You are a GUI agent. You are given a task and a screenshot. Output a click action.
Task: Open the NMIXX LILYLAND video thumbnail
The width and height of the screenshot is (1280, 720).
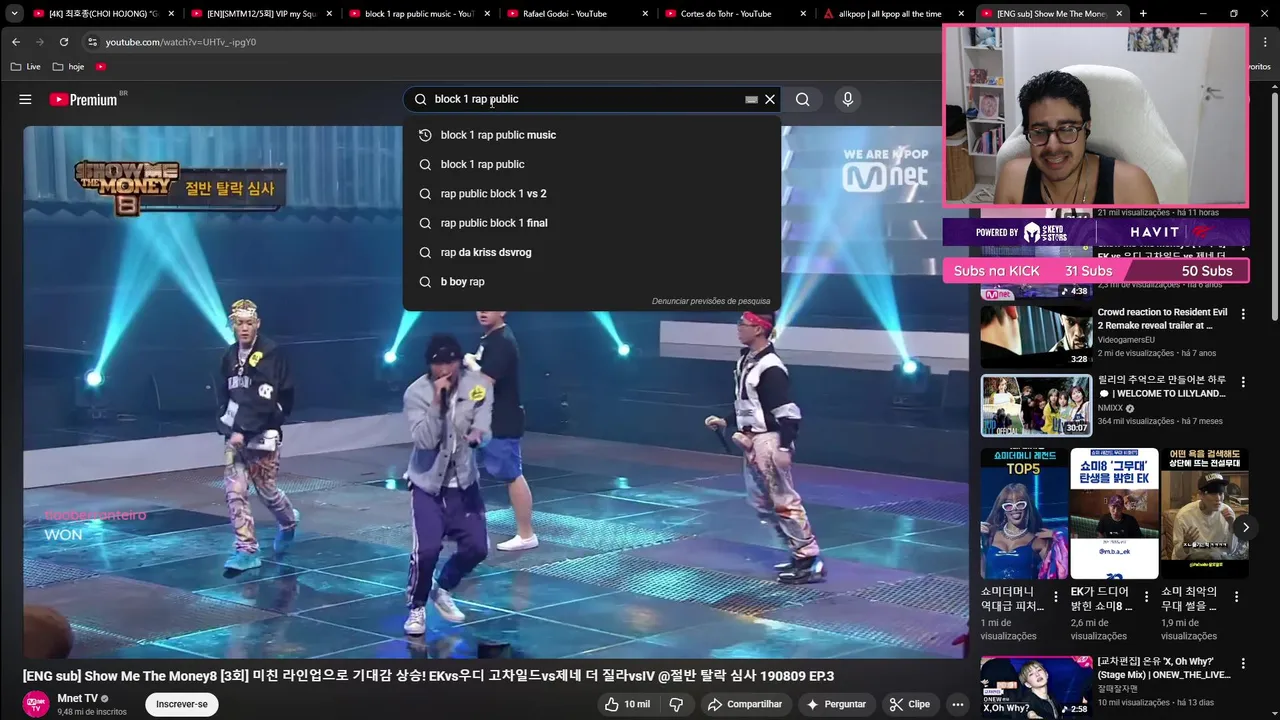pyautogui.click(x=1036, y=405)
